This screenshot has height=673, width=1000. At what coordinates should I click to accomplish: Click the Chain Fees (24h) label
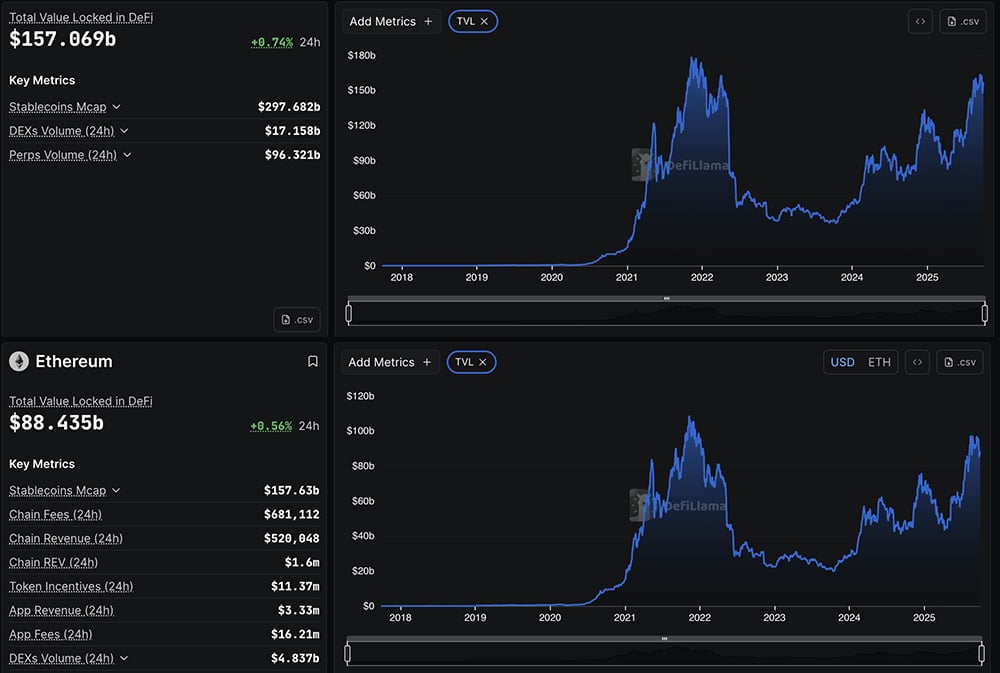click(x=55, y=514)
